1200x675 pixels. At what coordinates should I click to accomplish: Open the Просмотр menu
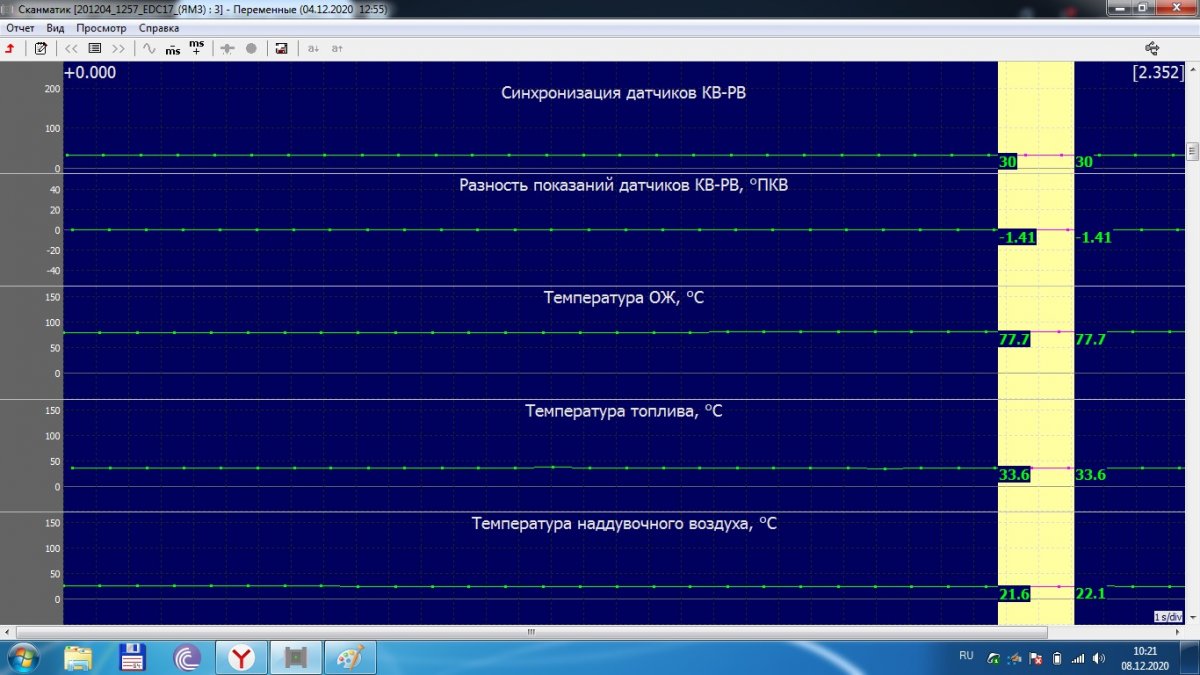point(101,28)
